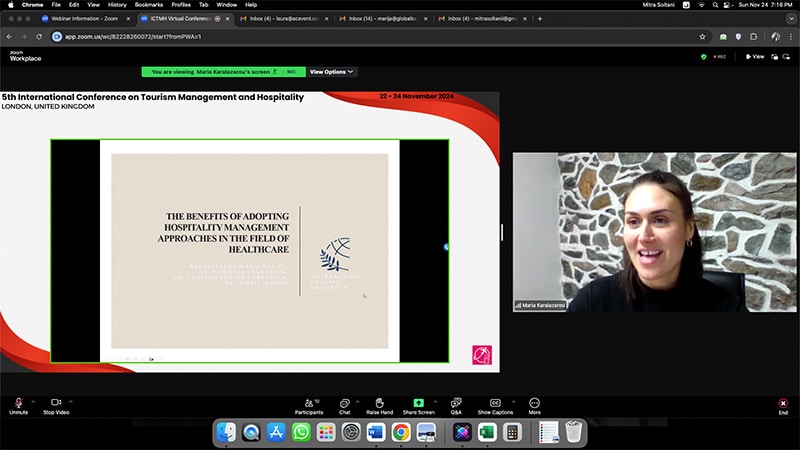
Task: Open the More options menu
Action: (534, 403)
